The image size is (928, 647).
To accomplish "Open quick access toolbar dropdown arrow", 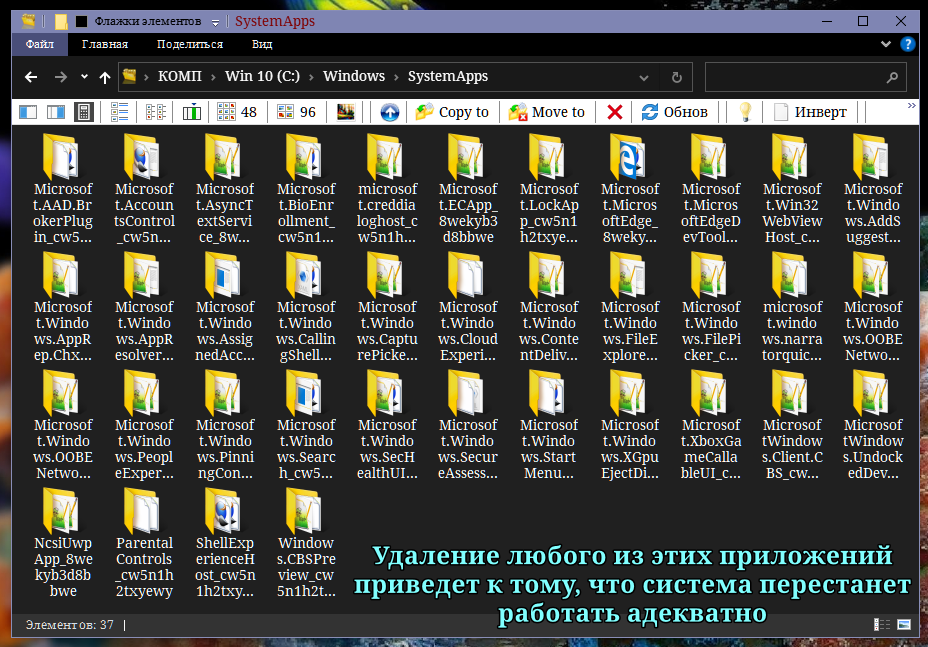I will (x=215, y=22).
